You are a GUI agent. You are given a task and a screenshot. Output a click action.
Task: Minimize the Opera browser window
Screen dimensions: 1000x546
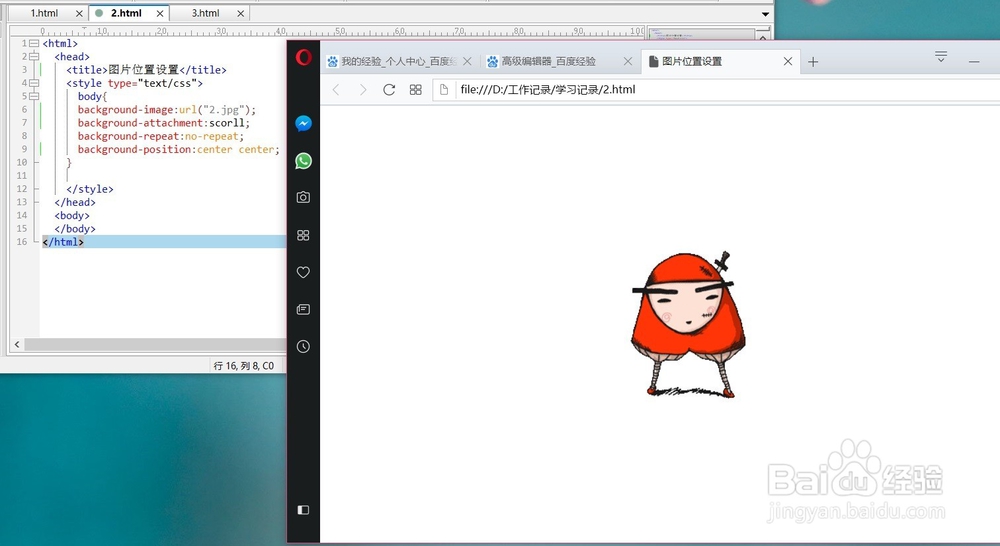pyautogui.click(x=974, y=62)
